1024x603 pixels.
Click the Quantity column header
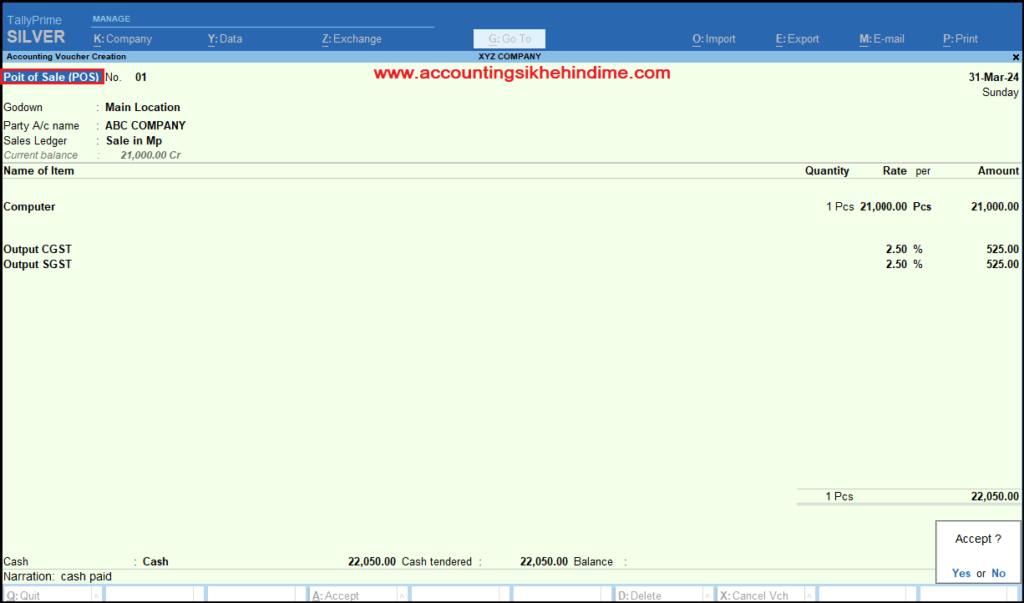tap(827, 171)
